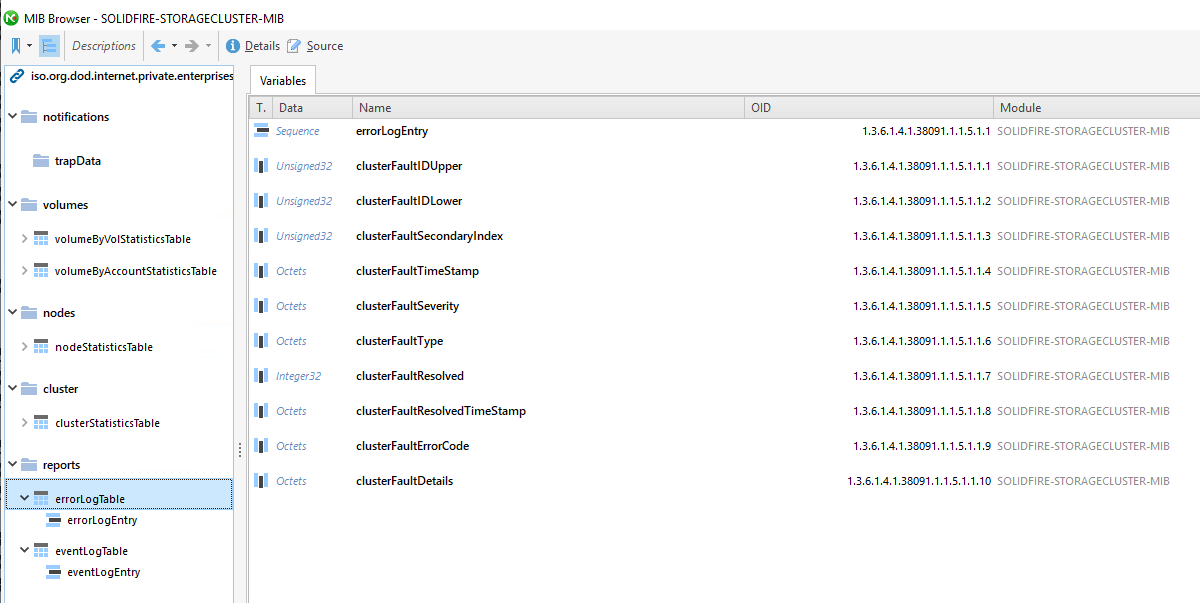Click eventLogTable table icon
1200x603 pixels.
(41, 551)
